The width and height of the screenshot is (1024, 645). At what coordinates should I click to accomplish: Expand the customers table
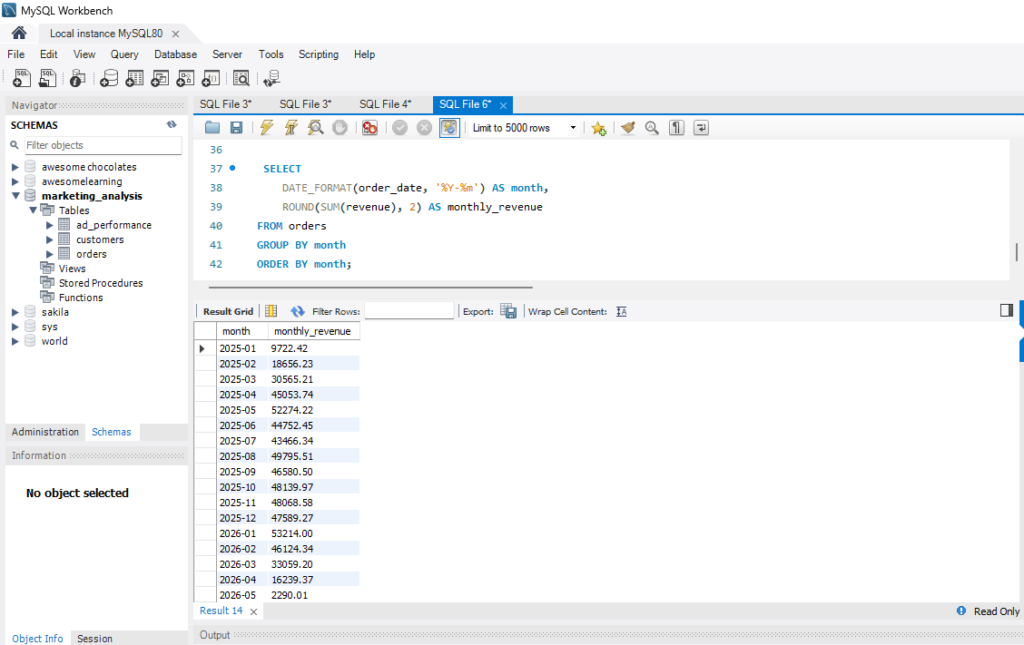point(50,240)
